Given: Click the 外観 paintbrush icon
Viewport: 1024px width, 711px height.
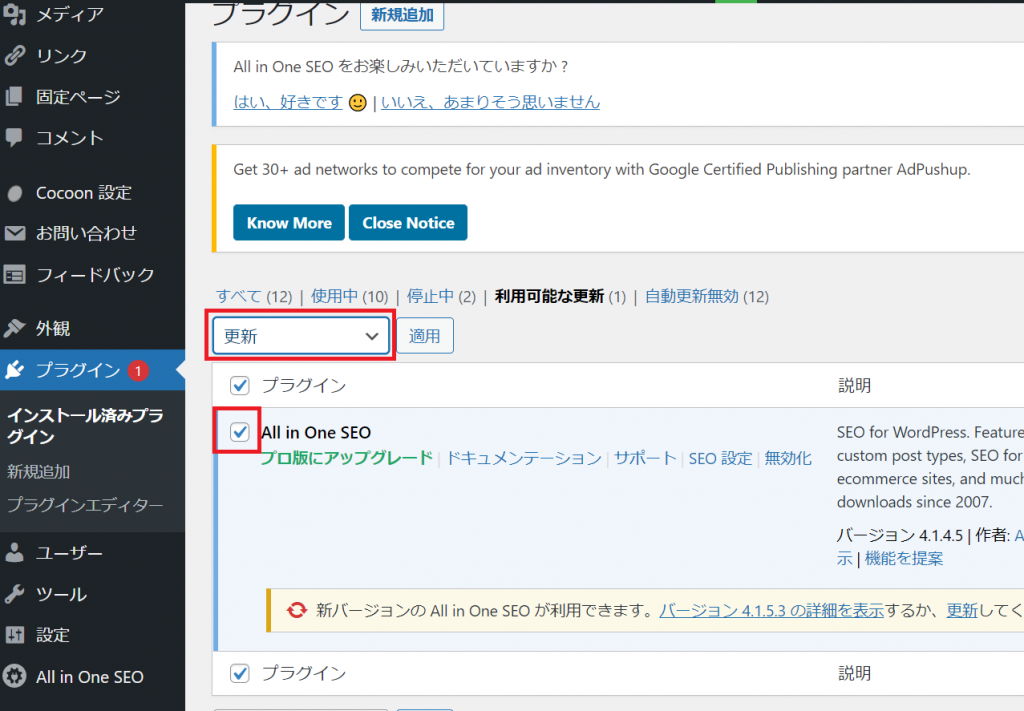Looking at the screenshot, I should [14, 328].
